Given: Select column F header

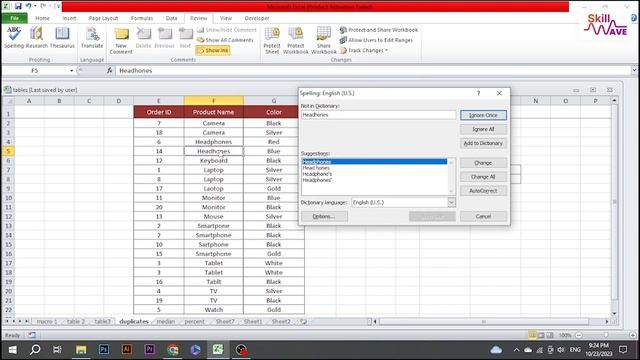Looking at the screenshot, I should point(213,101).
